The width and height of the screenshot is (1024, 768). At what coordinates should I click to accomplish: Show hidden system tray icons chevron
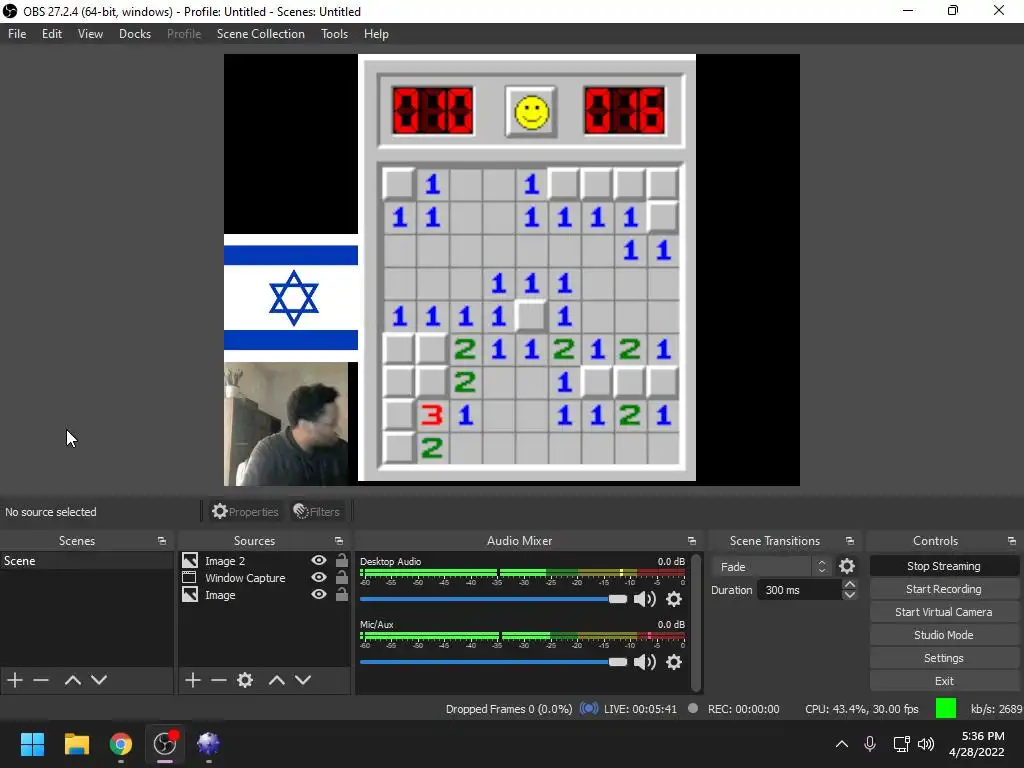click(842, 744)
